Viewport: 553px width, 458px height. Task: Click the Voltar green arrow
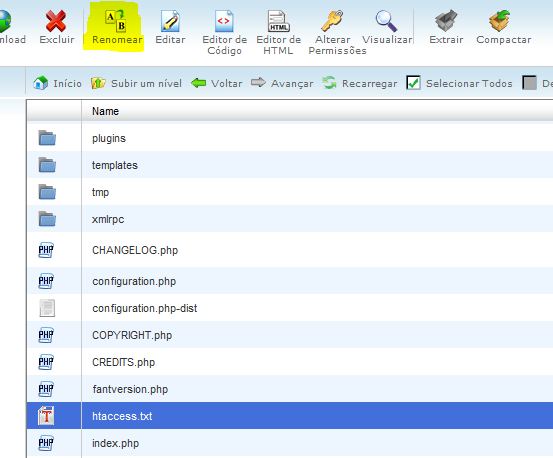coord(216,83)
